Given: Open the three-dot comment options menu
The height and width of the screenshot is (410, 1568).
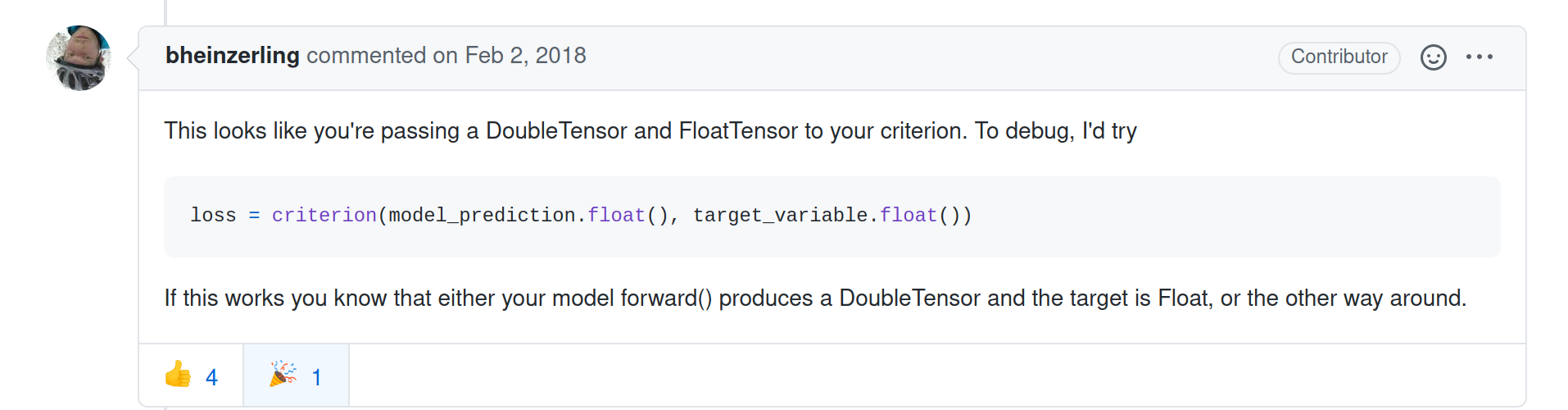Looking at the screenshot, I should 1480,57.
